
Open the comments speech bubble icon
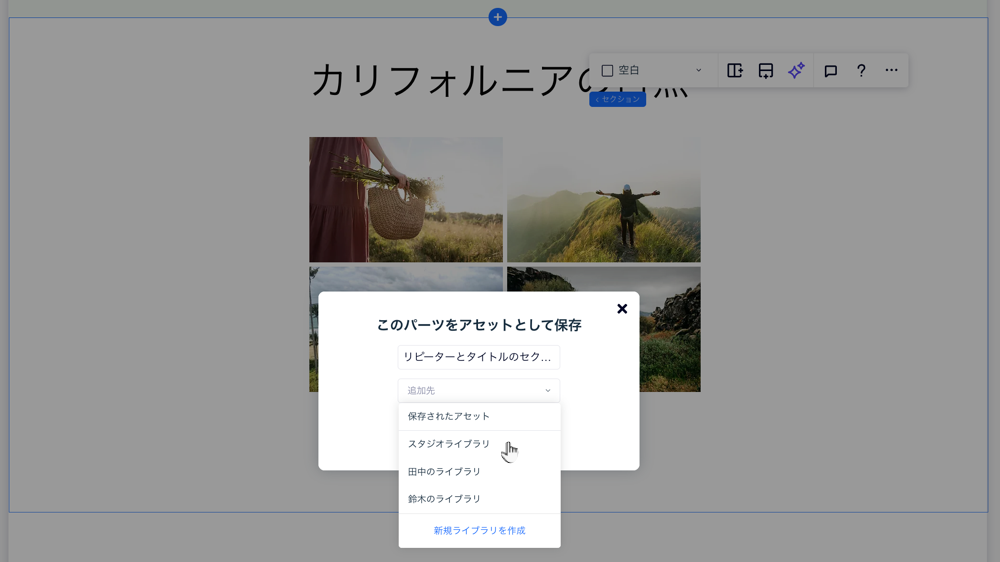pyautogui.click(x=830, y=71)
